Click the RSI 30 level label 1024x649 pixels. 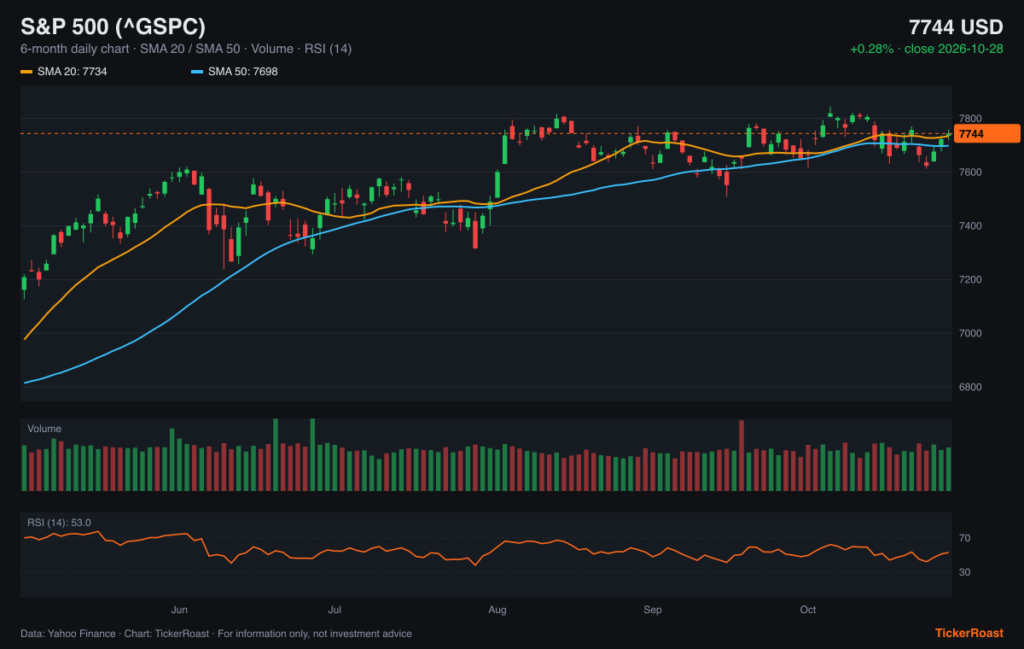click(x=965, y=572)
